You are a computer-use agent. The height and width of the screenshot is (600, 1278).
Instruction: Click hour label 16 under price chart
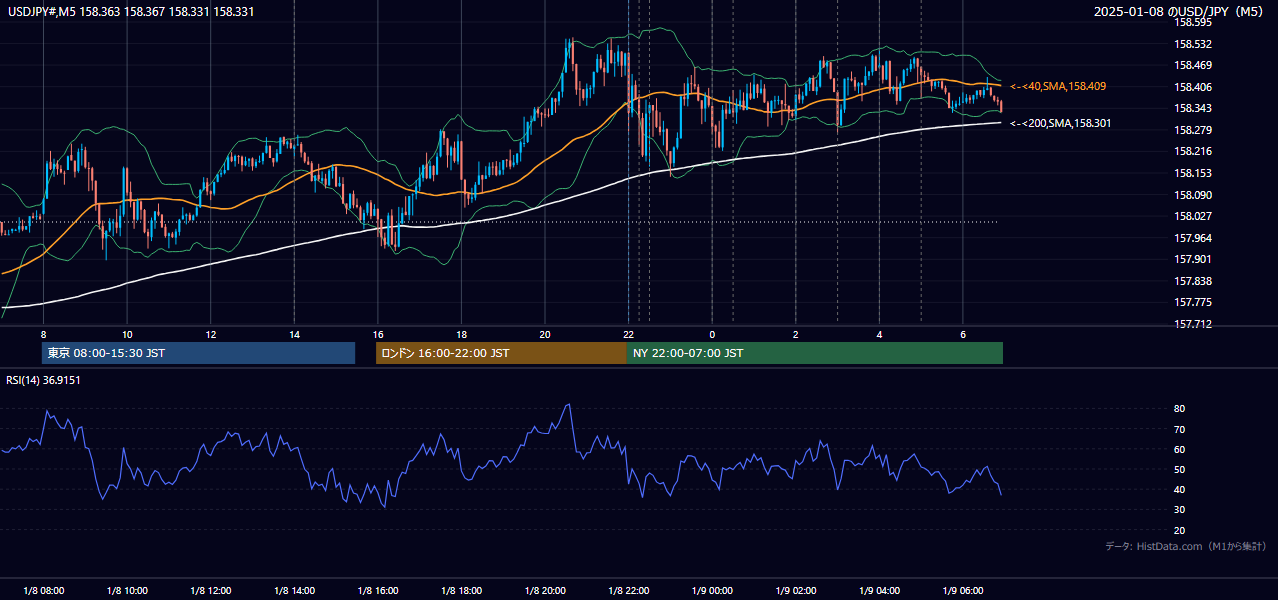coord(377,334)
